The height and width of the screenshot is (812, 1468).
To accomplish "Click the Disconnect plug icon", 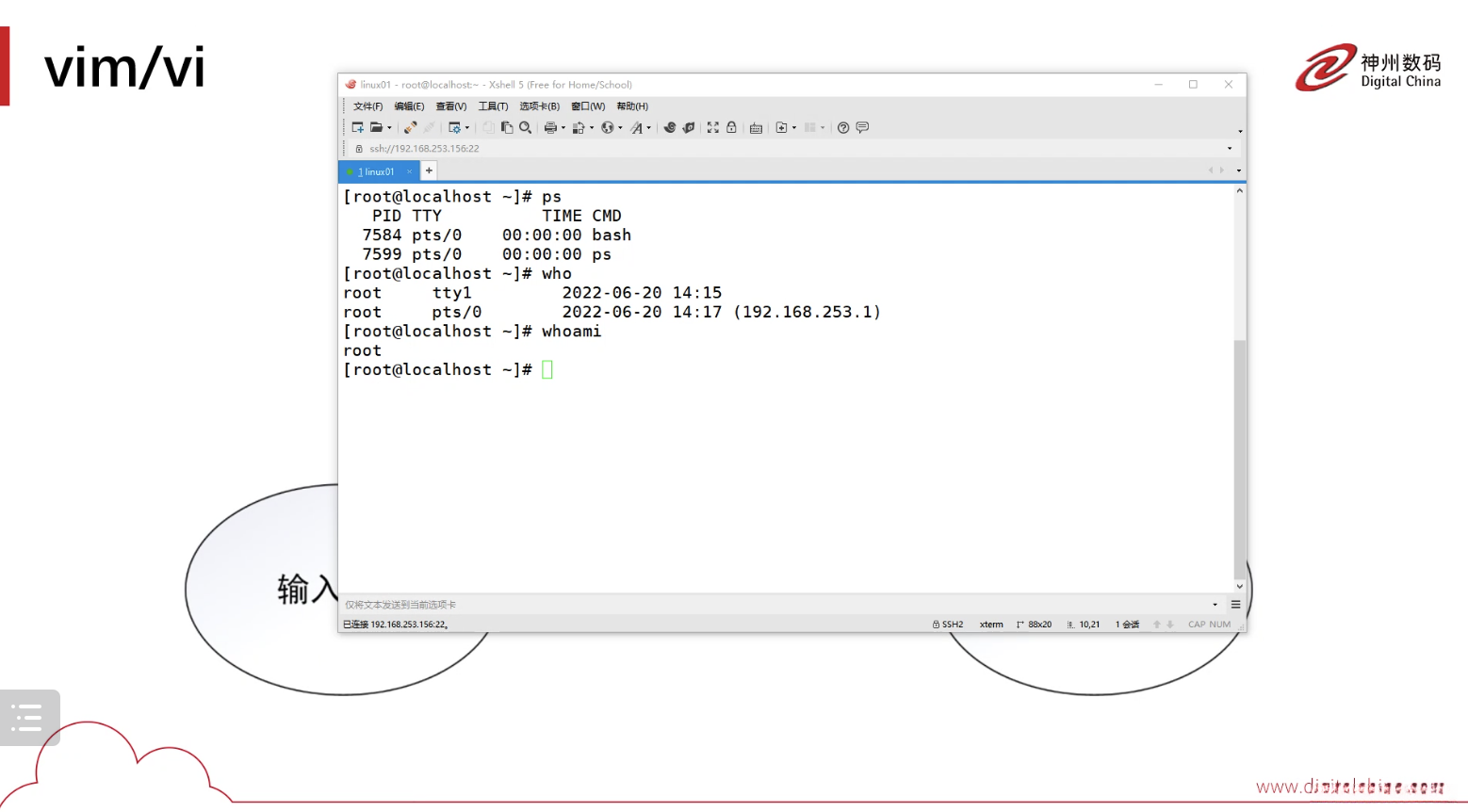I will pos(430,127).
